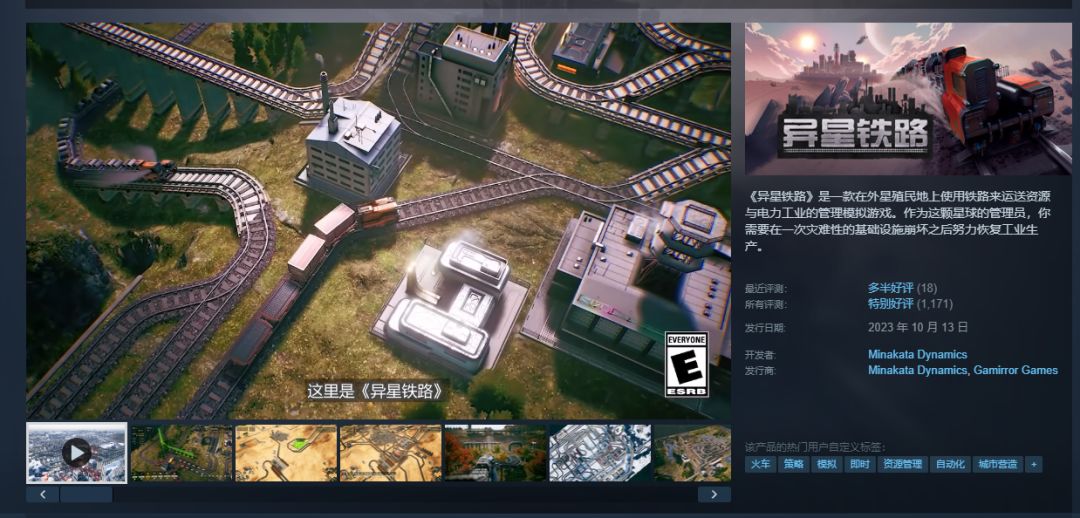Select the 资源管理 tag

coord(902,464)
